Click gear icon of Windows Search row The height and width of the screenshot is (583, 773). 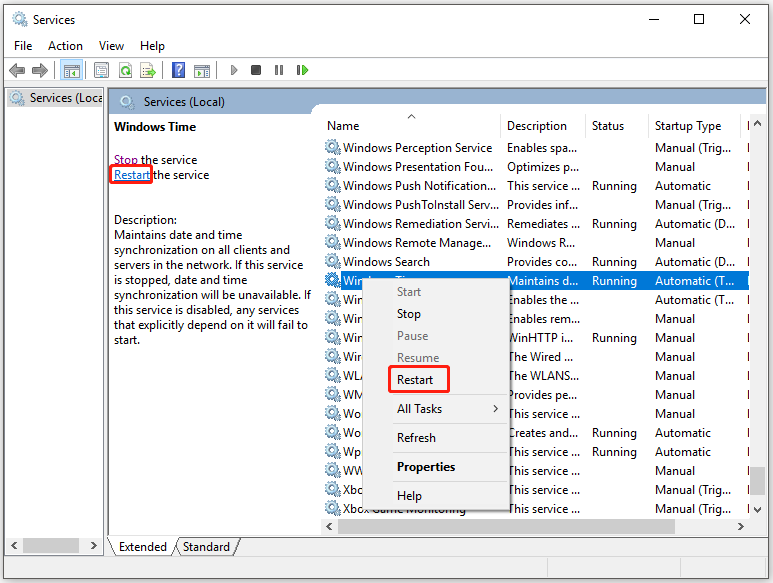333,261
